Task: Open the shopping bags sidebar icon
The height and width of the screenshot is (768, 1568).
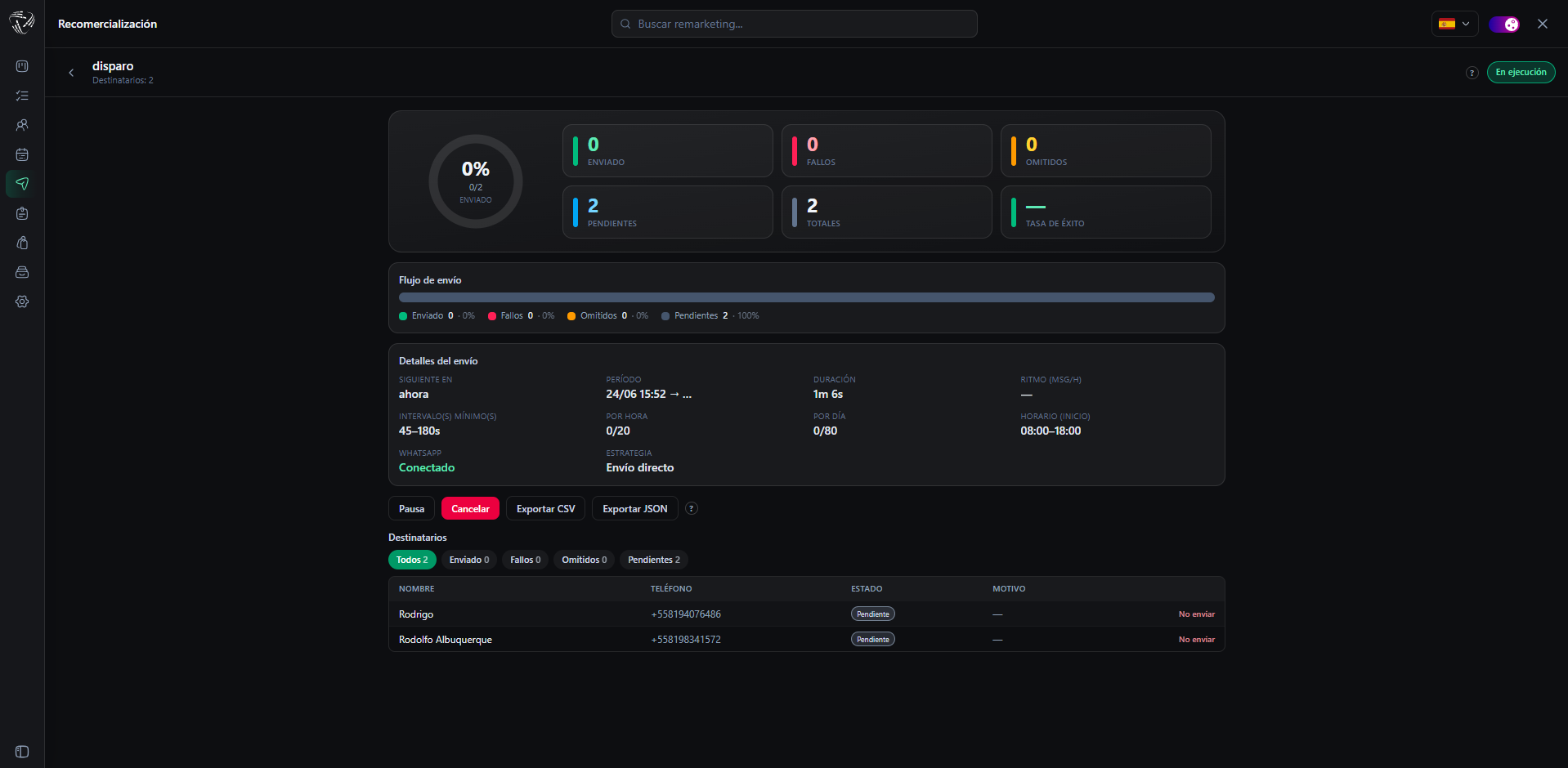Action: tap(22, 243)
